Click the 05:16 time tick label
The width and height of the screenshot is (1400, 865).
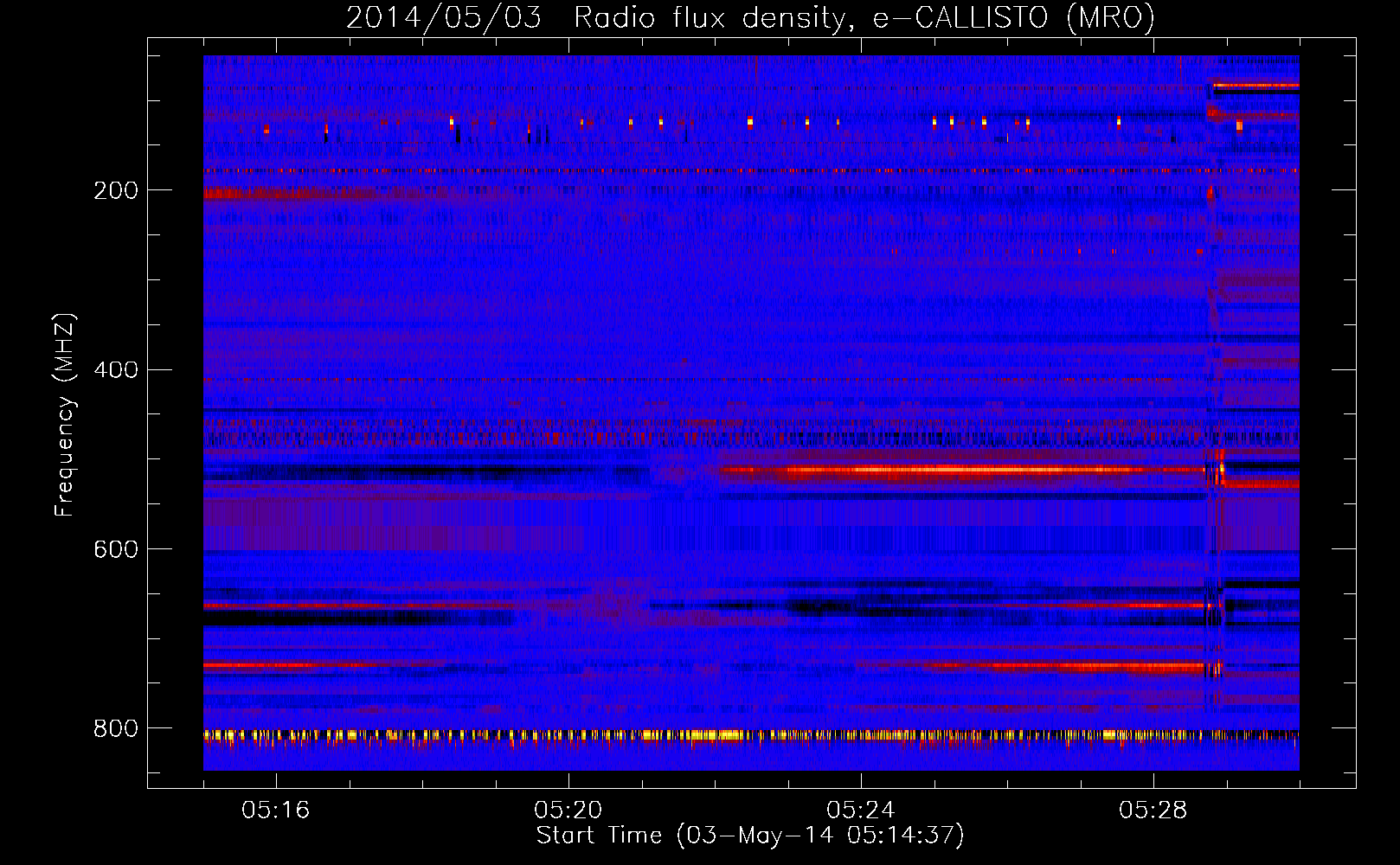pos(276,810)
